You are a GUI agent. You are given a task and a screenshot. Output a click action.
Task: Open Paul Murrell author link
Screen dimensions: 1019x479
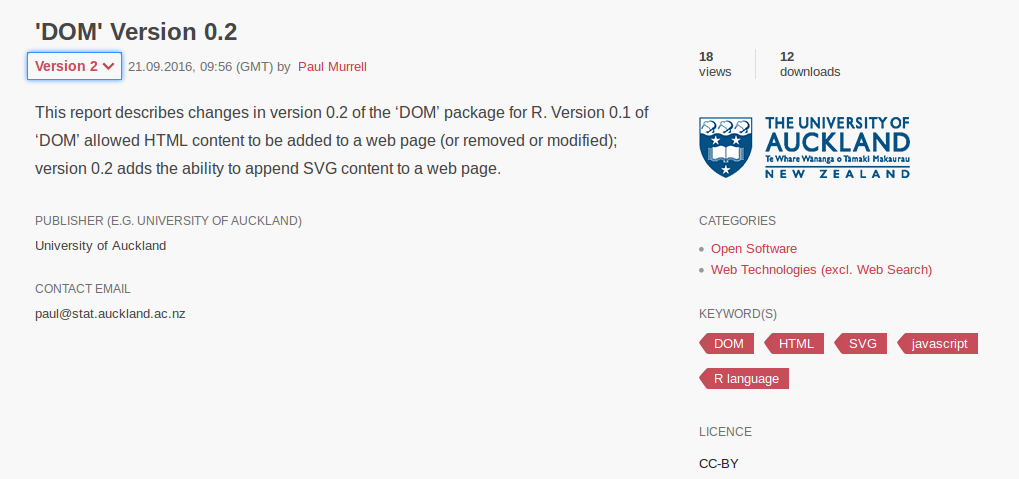pos(332,66)
